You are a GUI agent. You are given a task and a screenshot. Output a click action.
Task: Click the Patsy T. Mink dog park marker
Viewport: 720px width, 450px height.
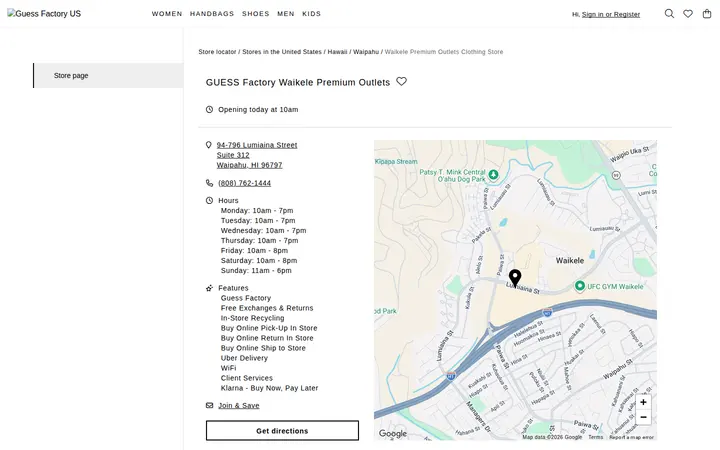(493, 174)
